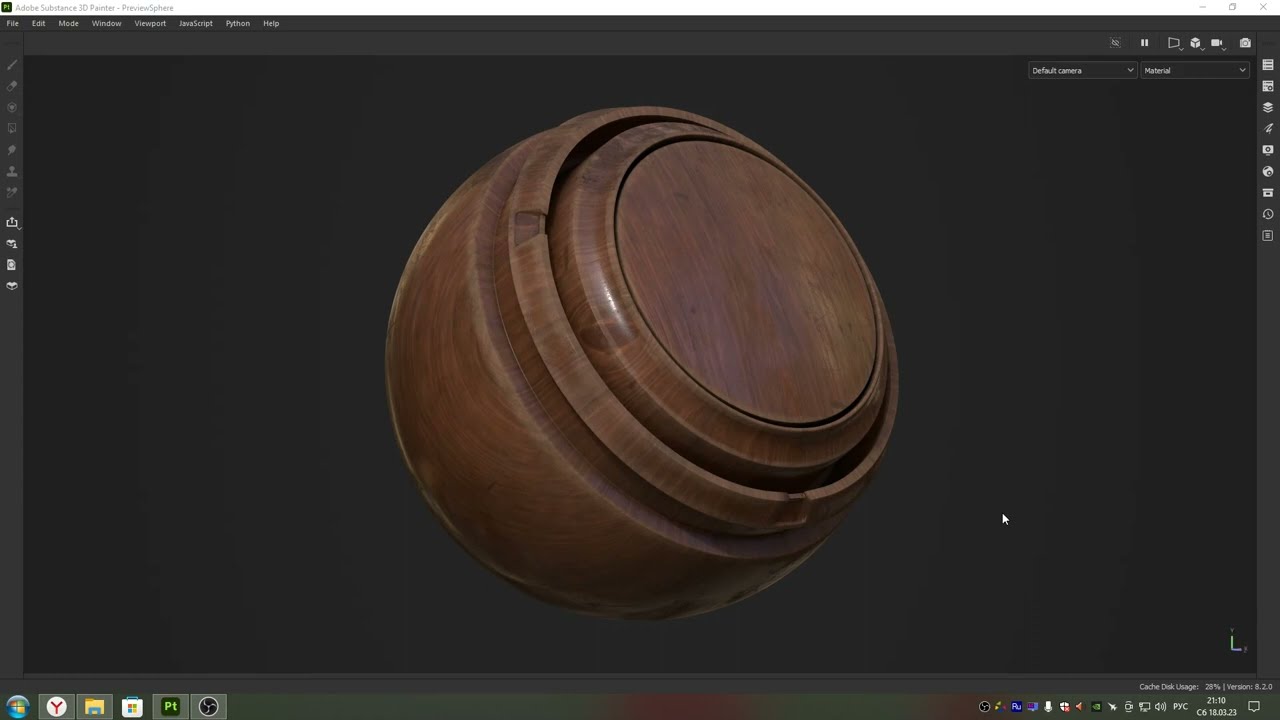Viewport: 1280px width, 720px height.
Task: Click the document resources updater icon
Action: point(12,265)
